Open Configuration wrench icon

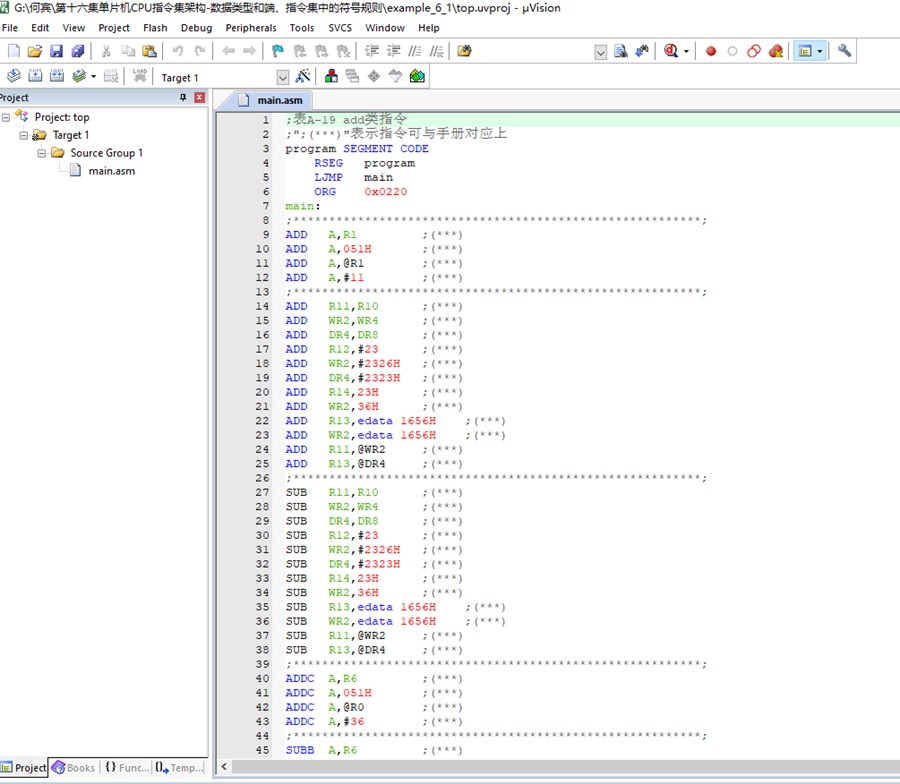(845, 51)
